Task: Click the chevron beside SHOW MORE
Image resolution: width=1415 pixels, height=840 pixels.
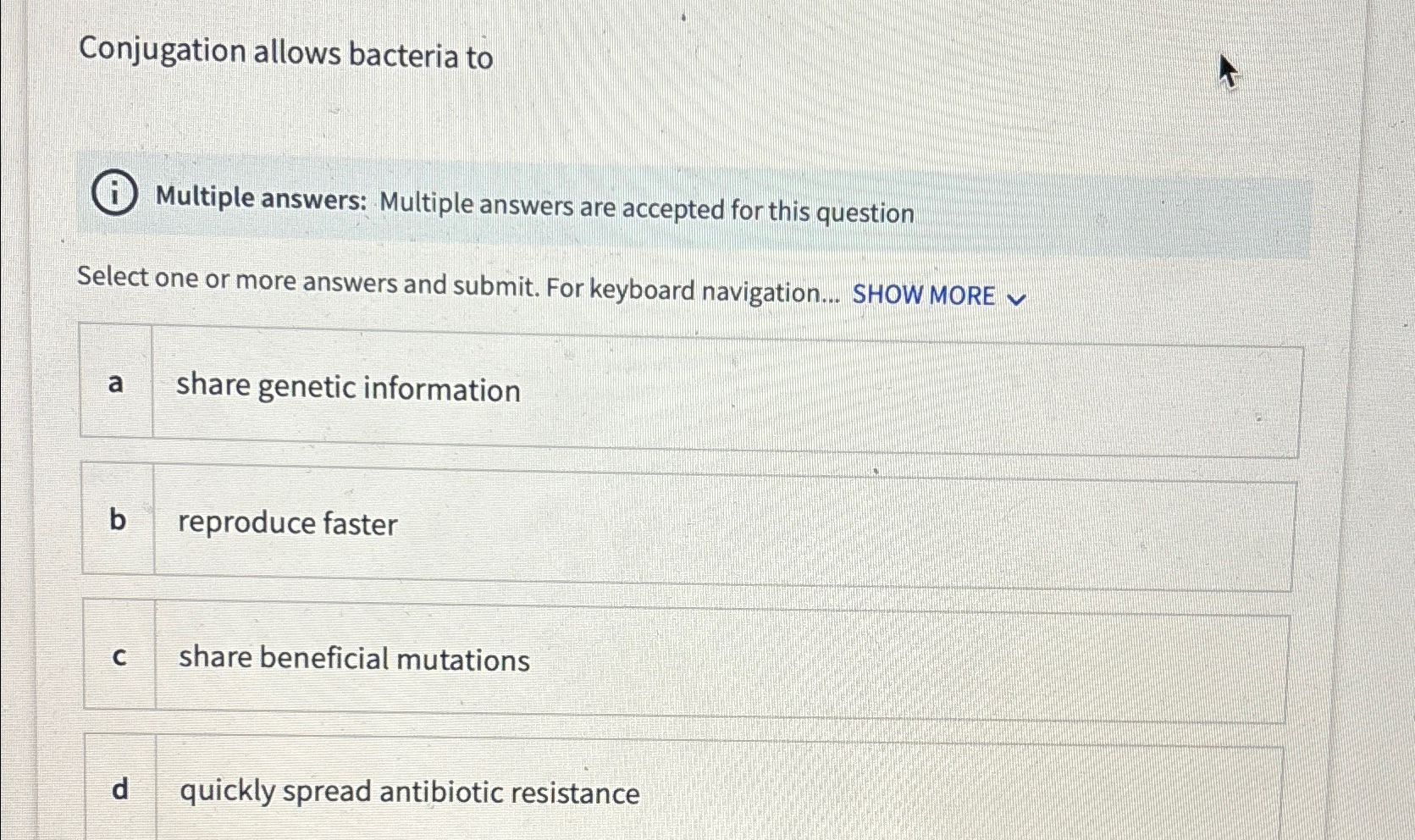Action: (x=1018, y=297)
